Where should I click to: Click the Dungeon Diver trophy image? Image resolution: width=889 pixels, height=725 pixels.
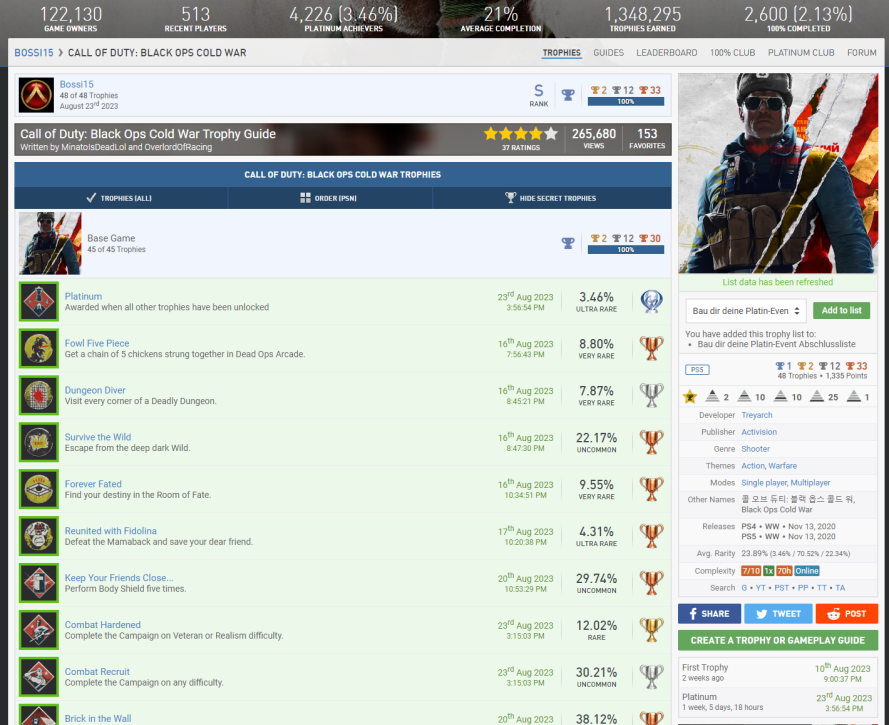(x=39, y=396)
